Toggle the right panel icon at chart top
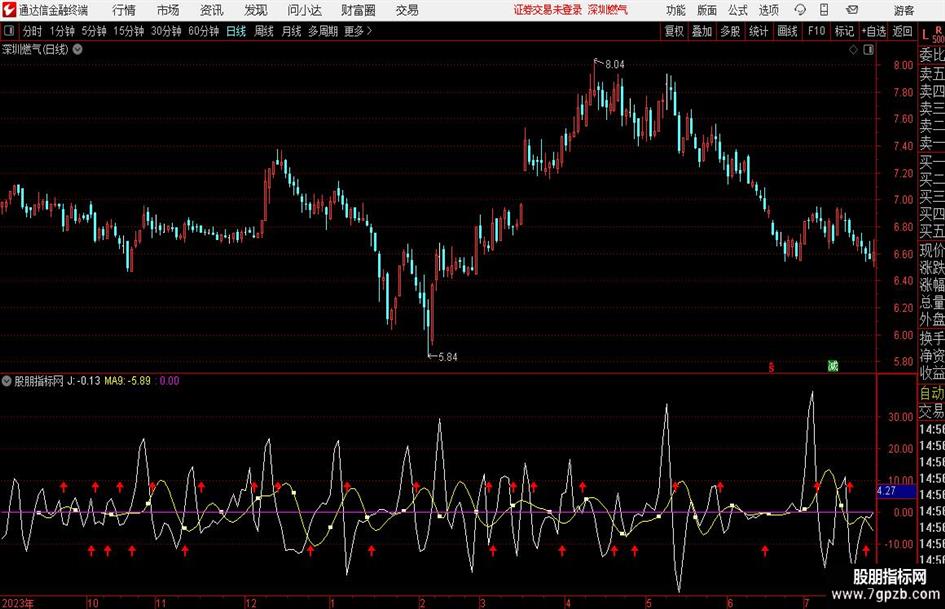 click(x=868, y=50)
